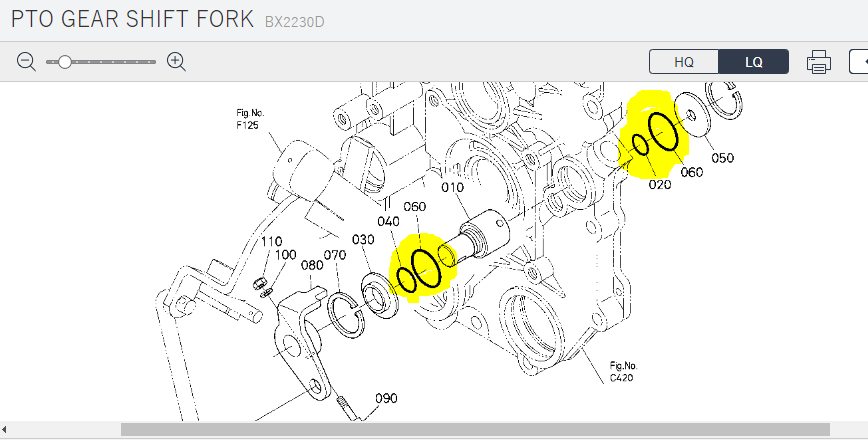This screenshot has height=440, width=868.
Task: Open the Fig. No. C420 reference
Action: [621, 370]
